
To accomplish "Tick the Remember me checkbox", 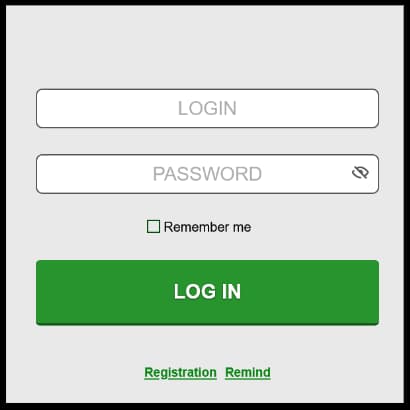I will pos(153,227).
